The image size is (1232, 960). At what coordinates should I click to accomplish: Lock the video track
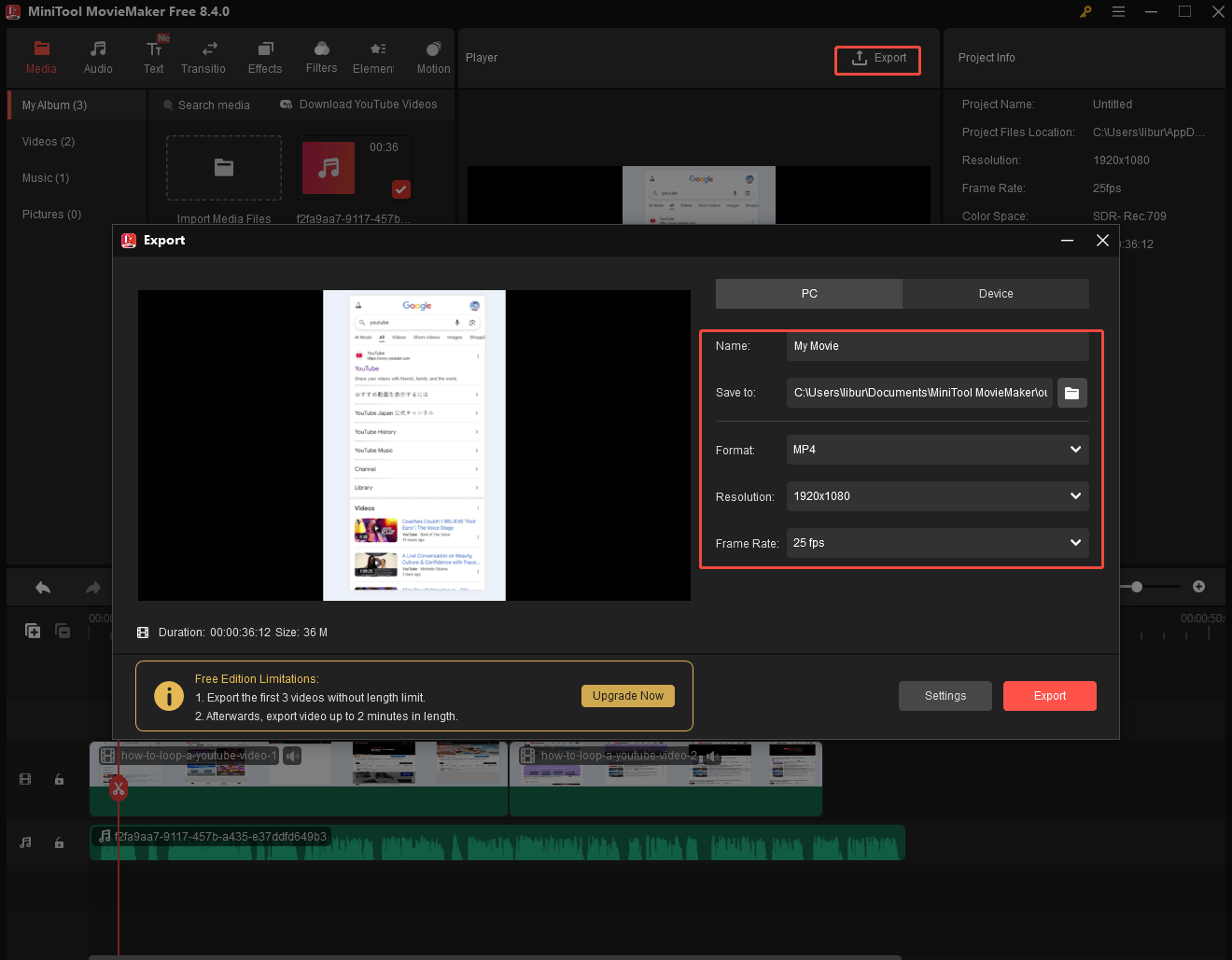point(59,779)
